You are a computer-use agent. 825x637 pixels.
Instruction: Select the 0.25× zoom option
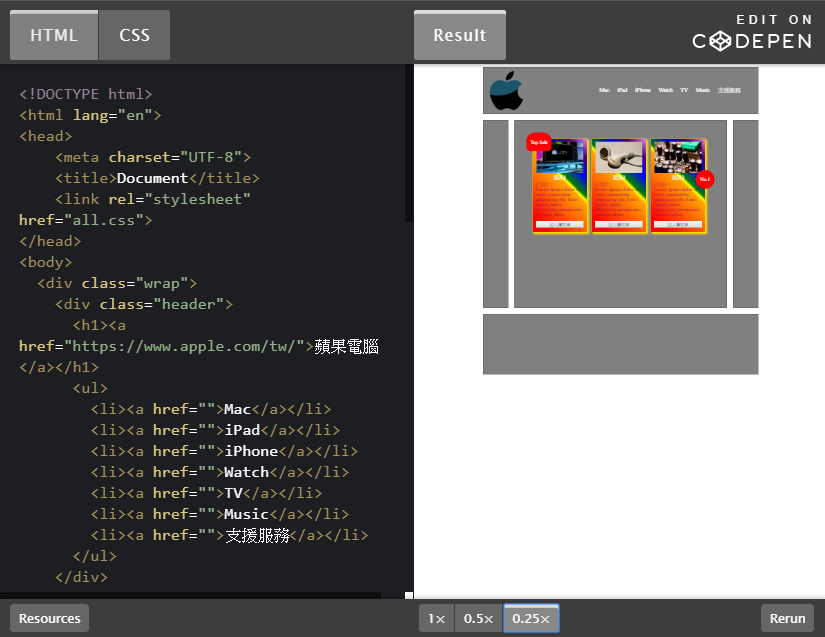tap(531, 618)
